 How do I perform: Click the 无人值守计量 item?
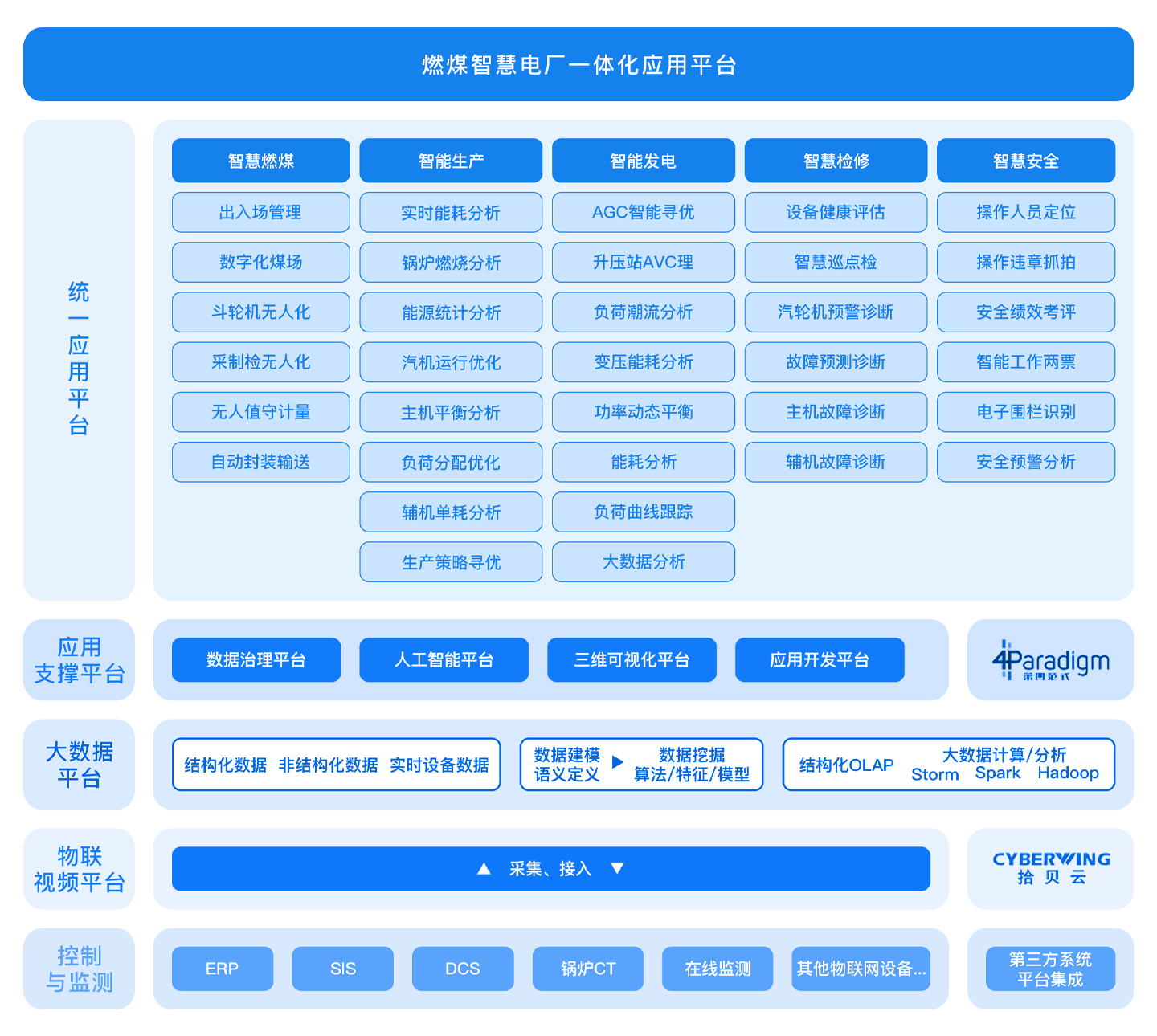261,412
